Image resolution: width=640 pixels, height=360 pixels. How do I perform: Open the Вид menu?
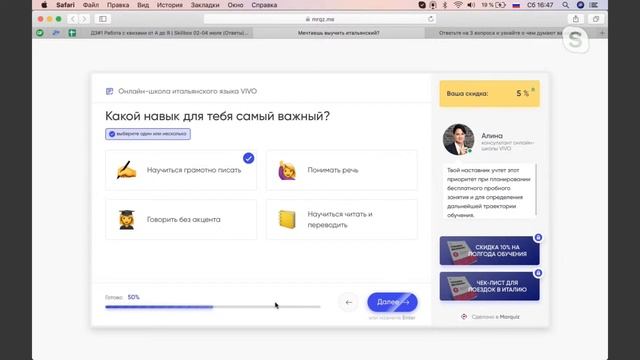[143, 5]
